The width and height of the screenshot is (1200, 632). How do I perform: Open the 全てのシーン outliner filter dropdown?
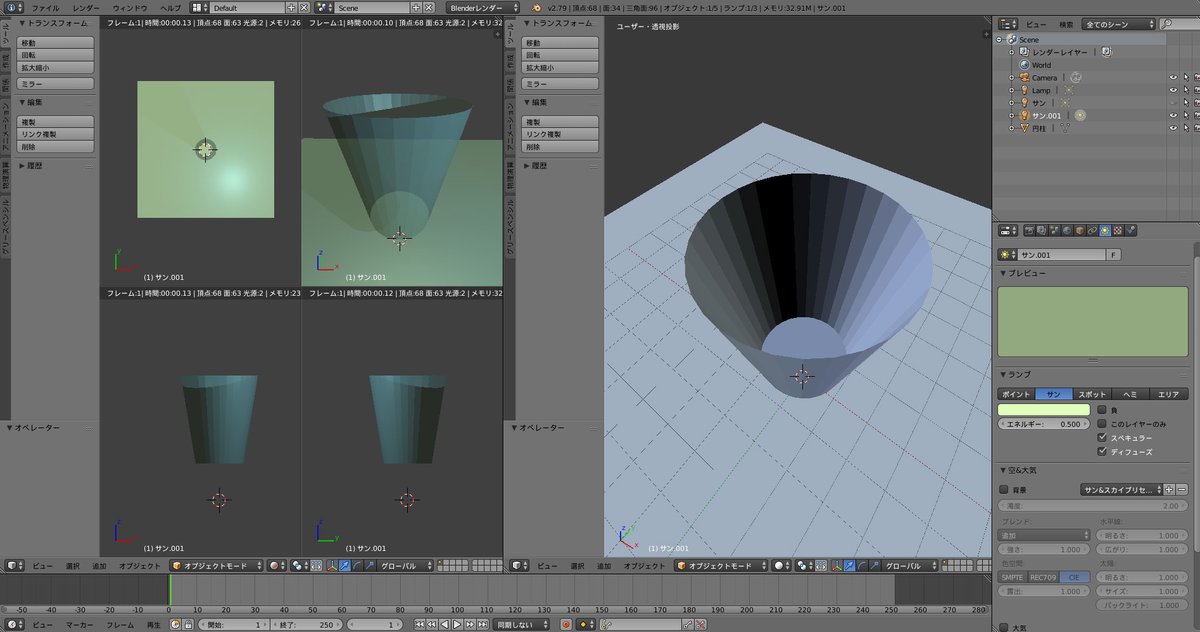[1119, 23]
